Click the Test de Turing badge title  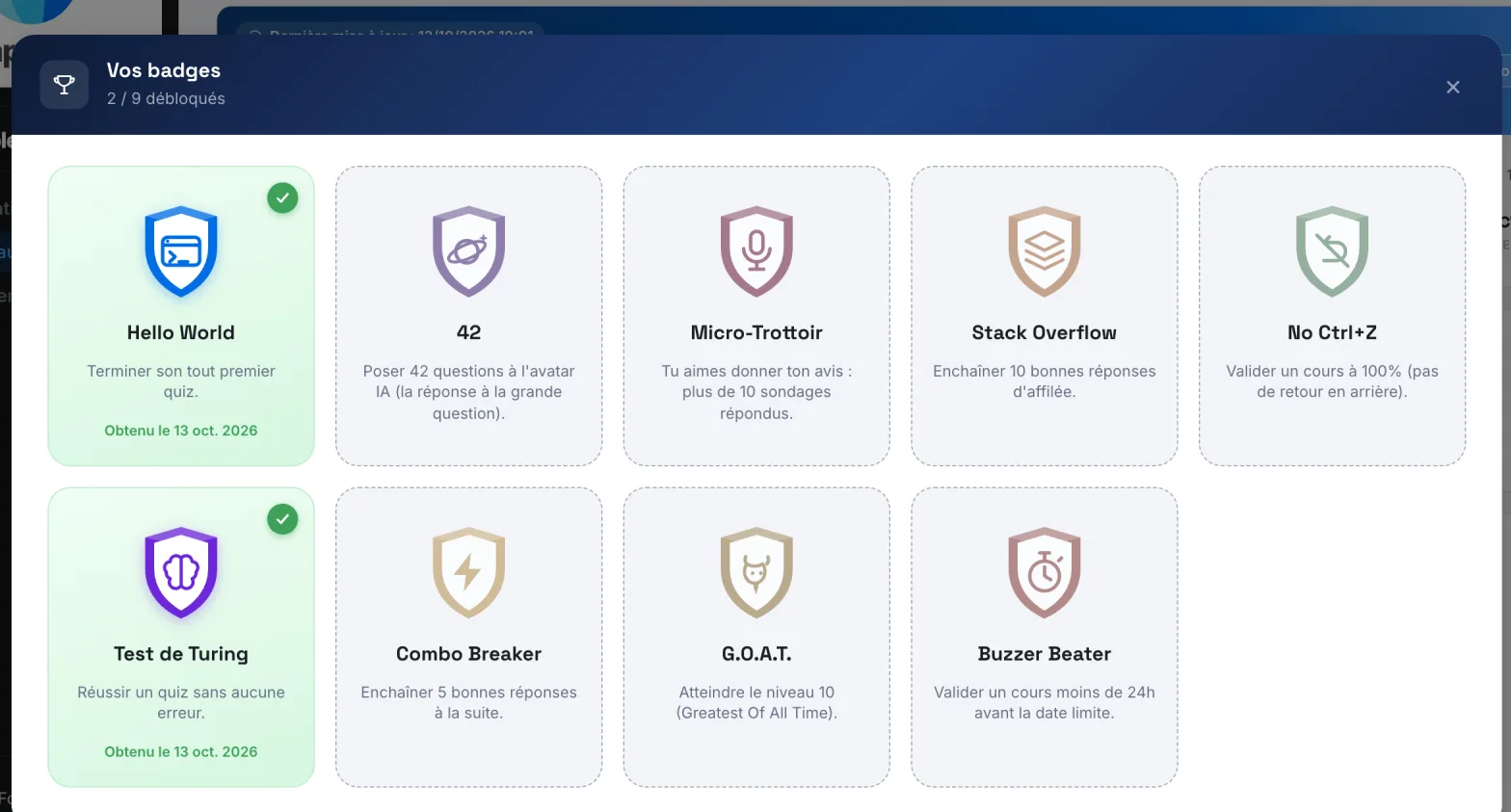click(x=181, y=653)
